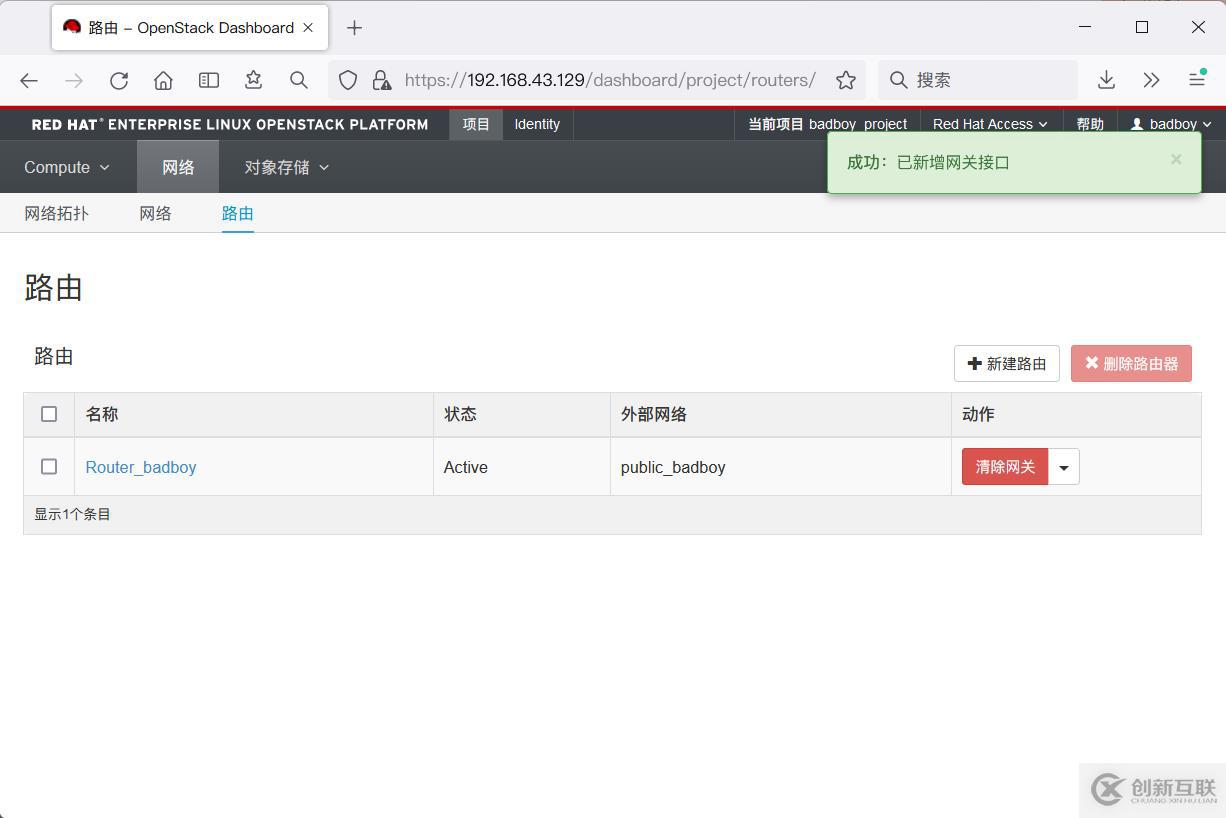
Task: Open the downloads arrow icon
Action: point(1106,80)
